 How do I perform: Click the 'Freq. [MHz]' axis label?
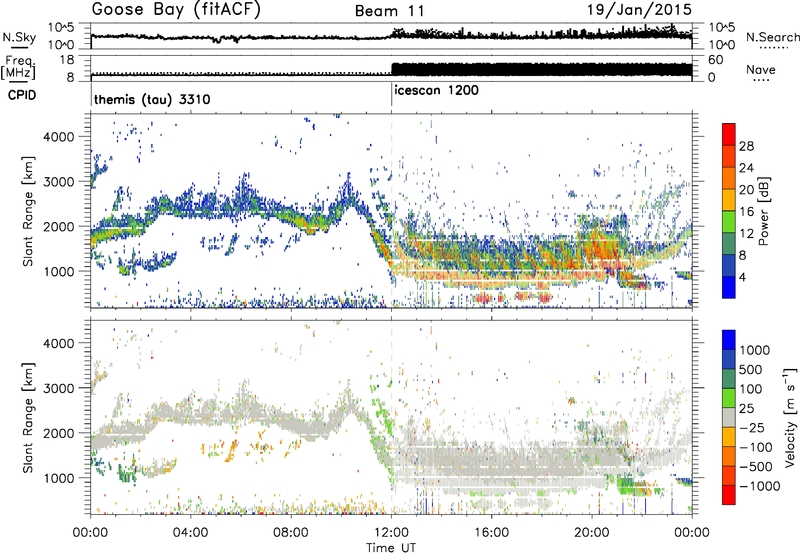(x=18, y=68)
